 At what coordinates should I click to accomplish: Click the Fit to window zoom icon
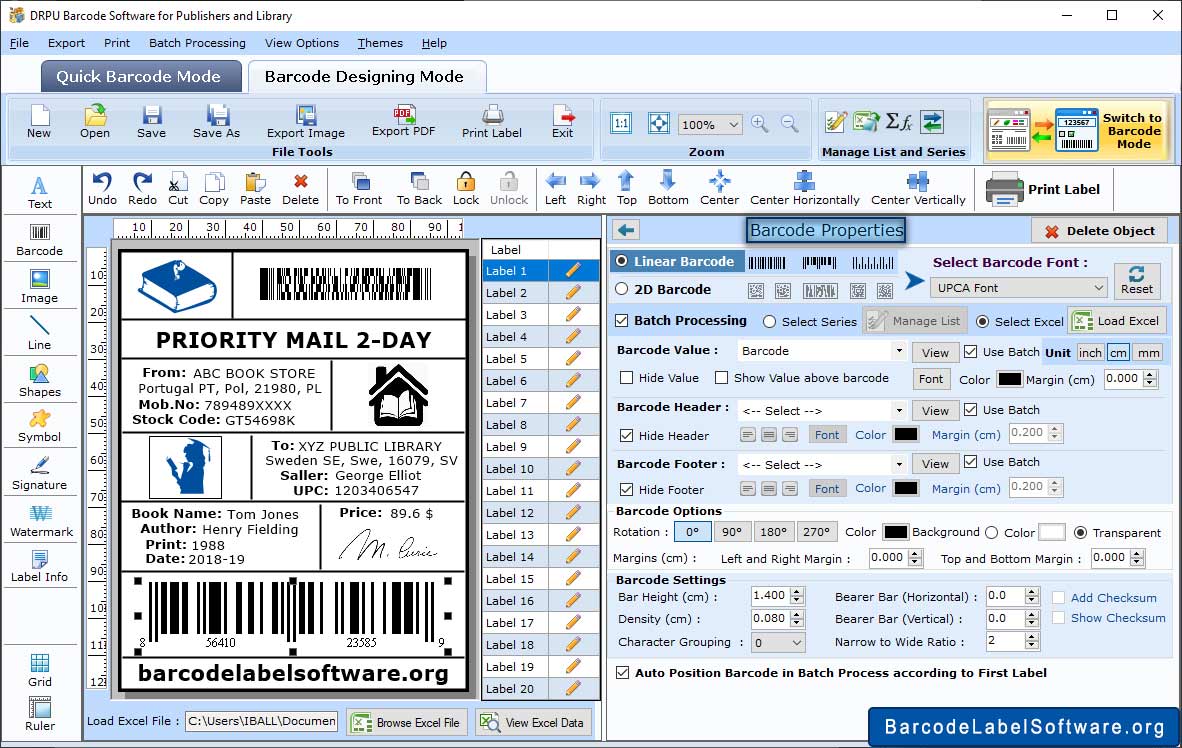(x=659, y=123)
